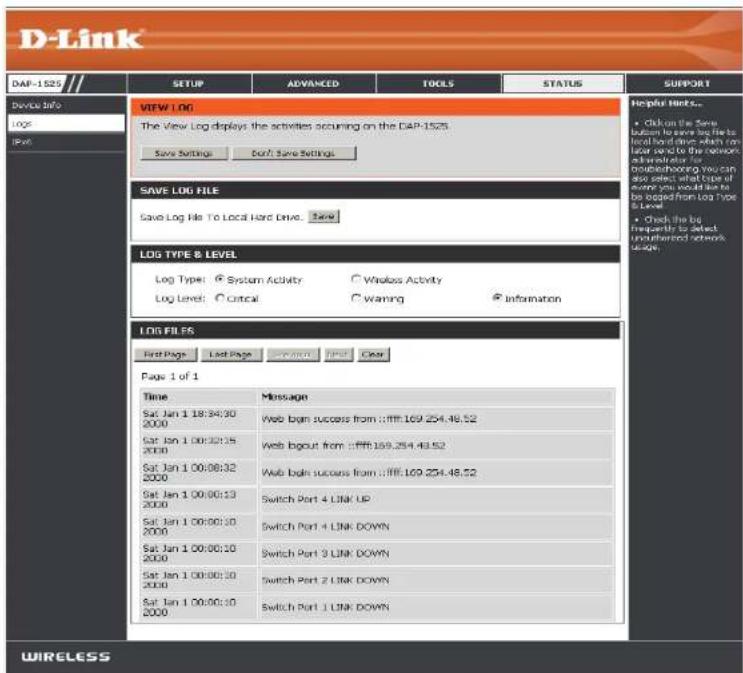This screenshot has width=743, height=673.
Task: Open IPv6 sidebar entry
Action: point(22,142)
